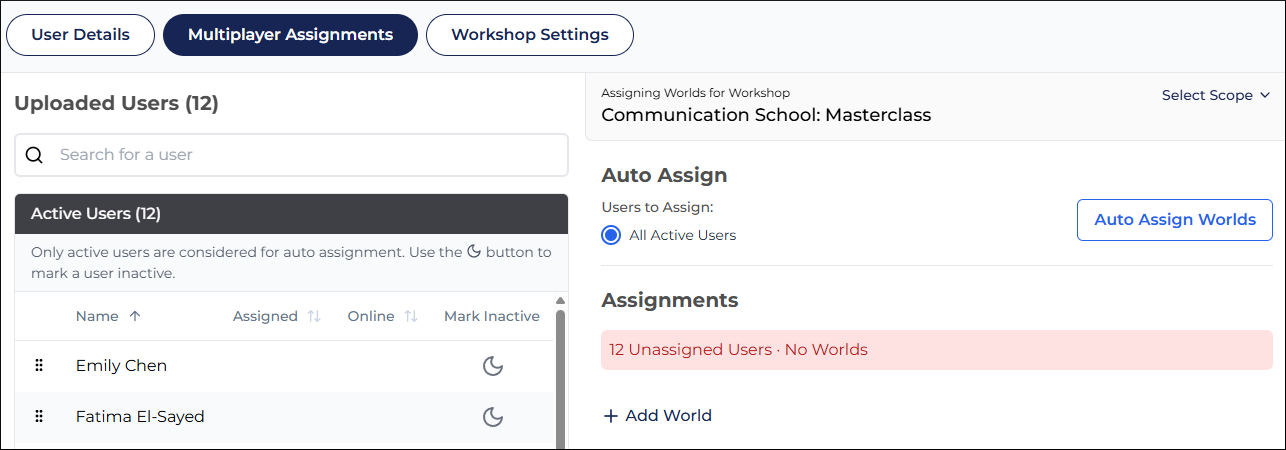Mark Fatima El-Sayed inactive with moon icon

click(x=492, y=417)
